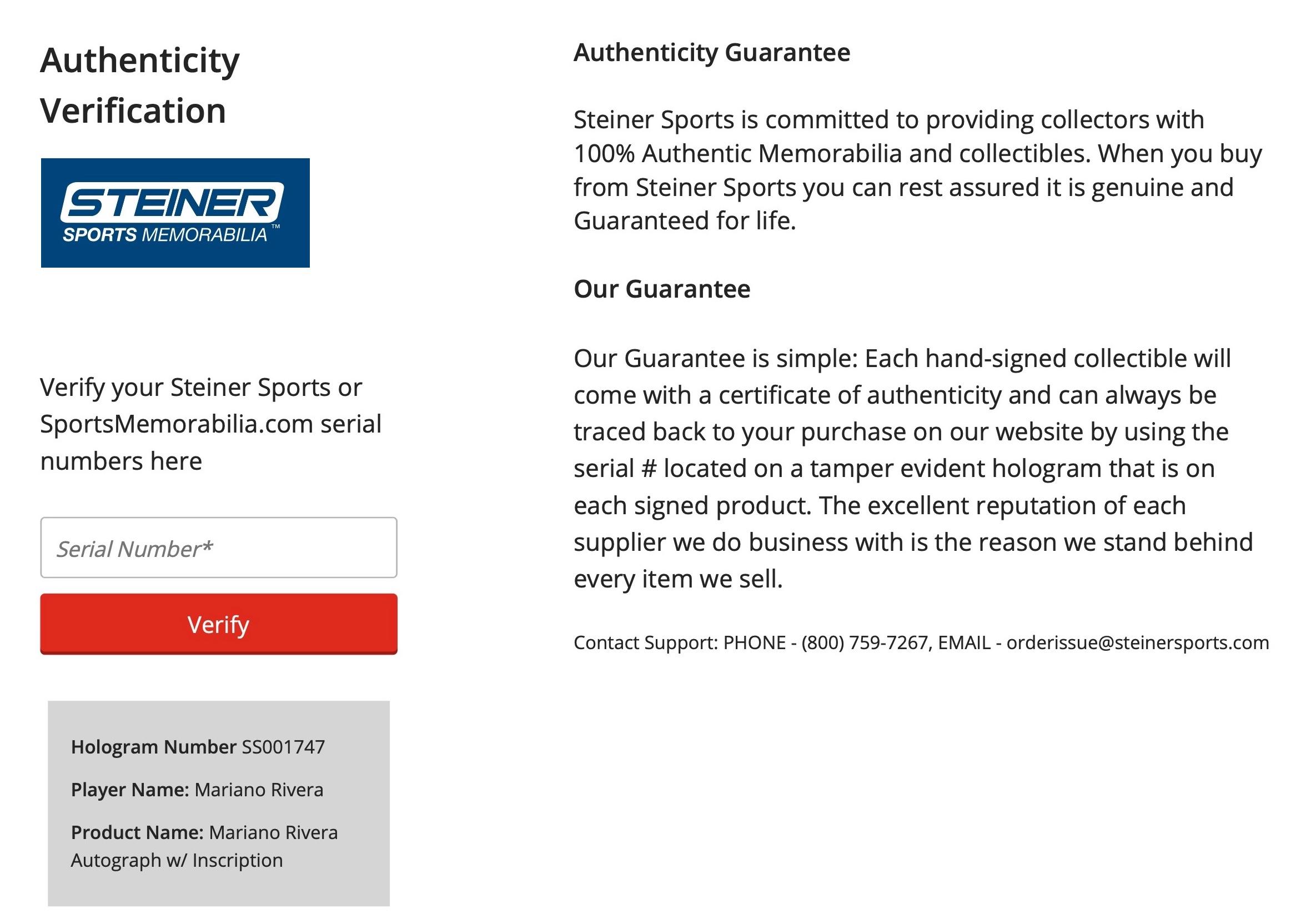Click the Steiner Sports Memorabilia logo
Image resolution: width=1306 pixels, height=924 pixels.
(175, 212)
